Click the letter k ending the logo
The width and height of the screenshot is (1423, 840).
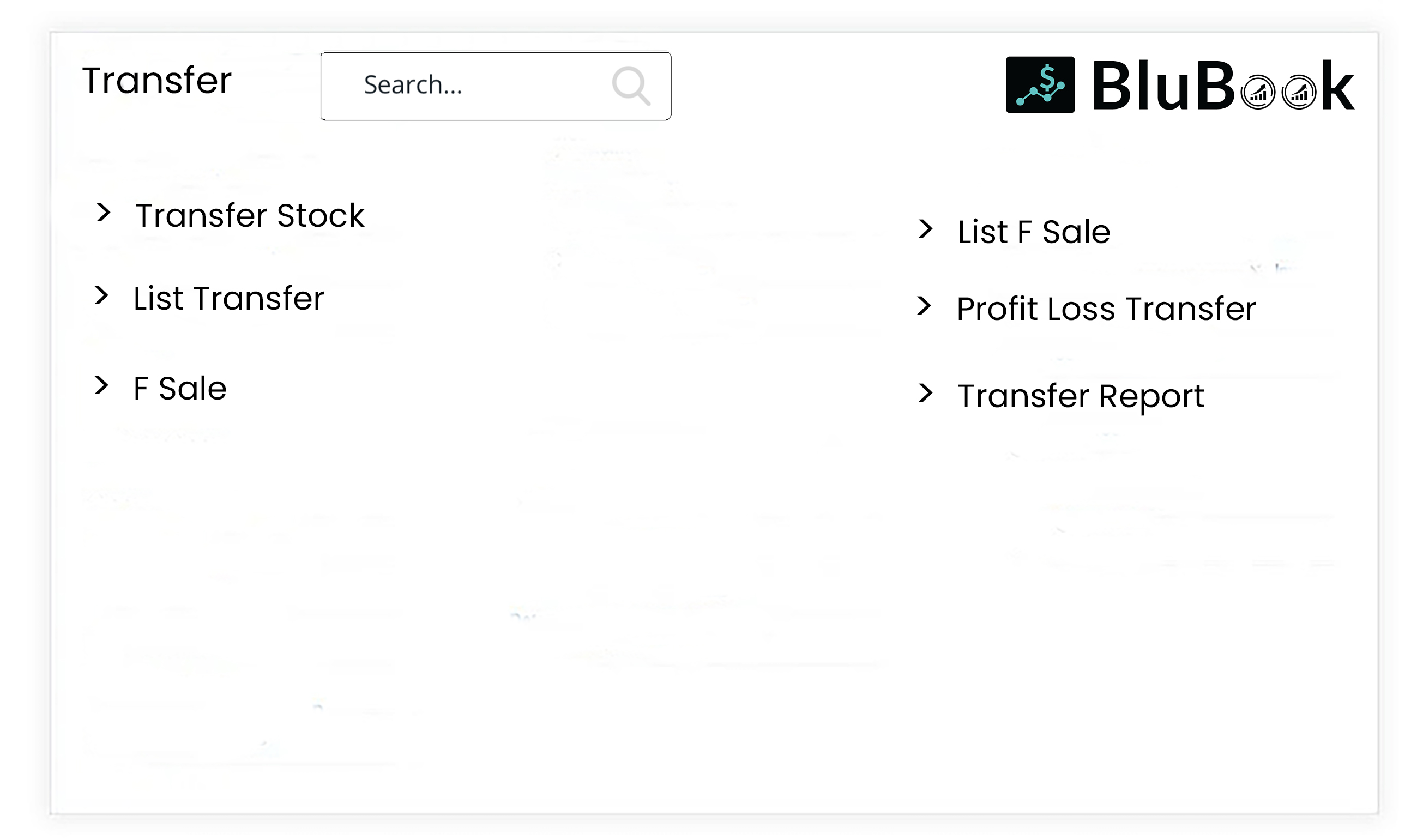click(1338, 86)
